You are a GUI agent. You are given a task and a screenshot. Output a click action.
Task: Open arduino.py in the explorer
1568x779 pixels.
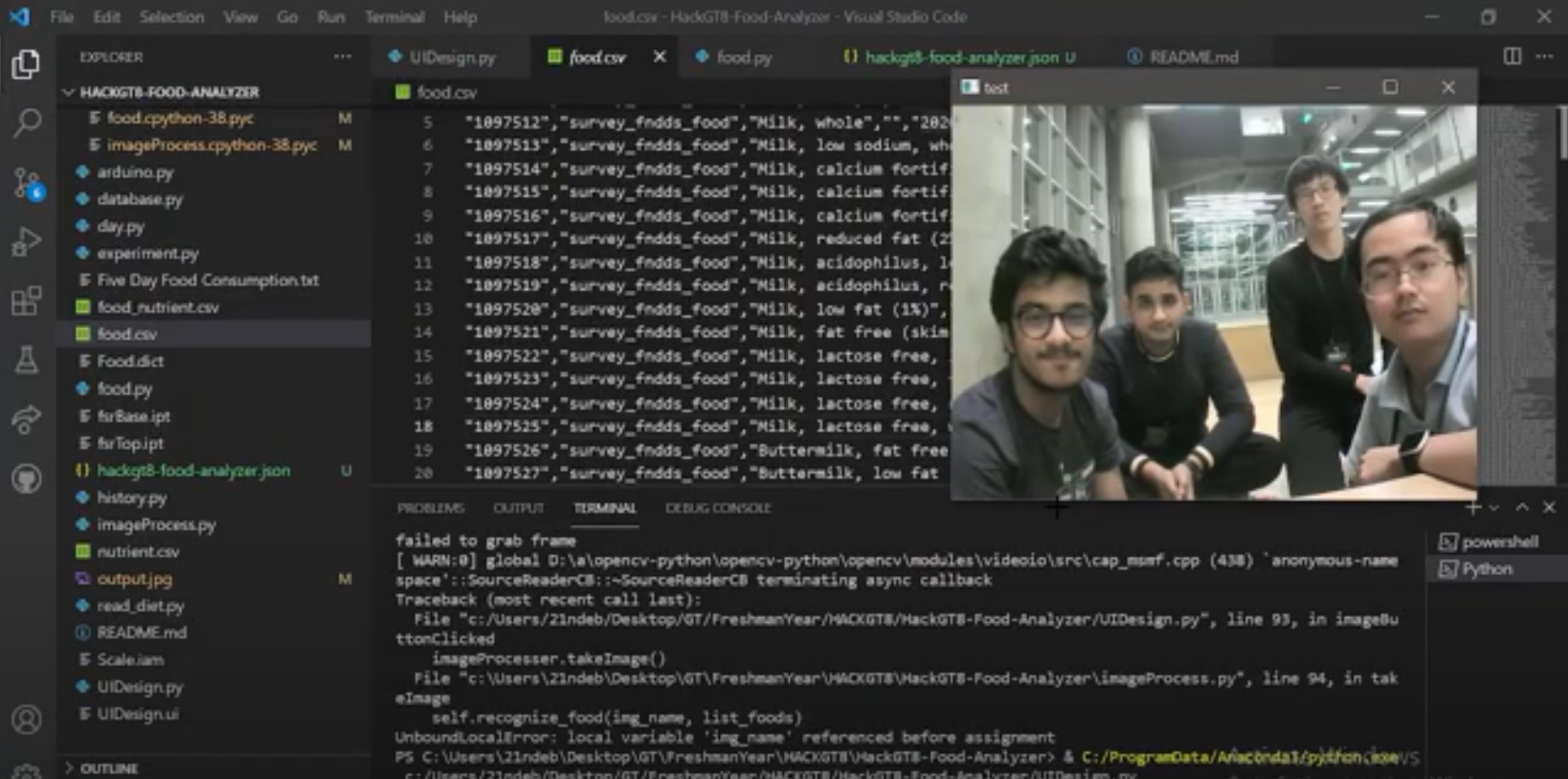[135, 172]
